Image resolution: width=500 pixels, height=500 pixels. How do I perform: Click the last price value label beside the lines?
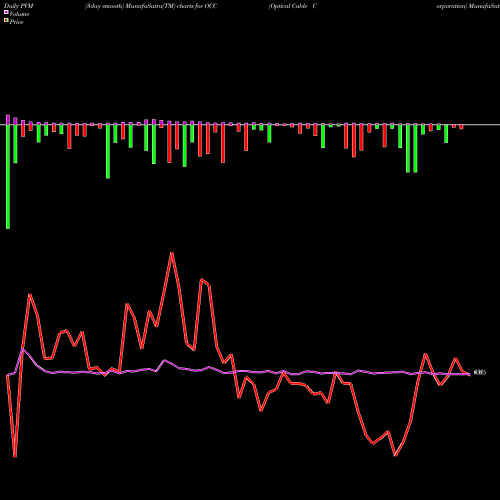[x=480, y=373]
